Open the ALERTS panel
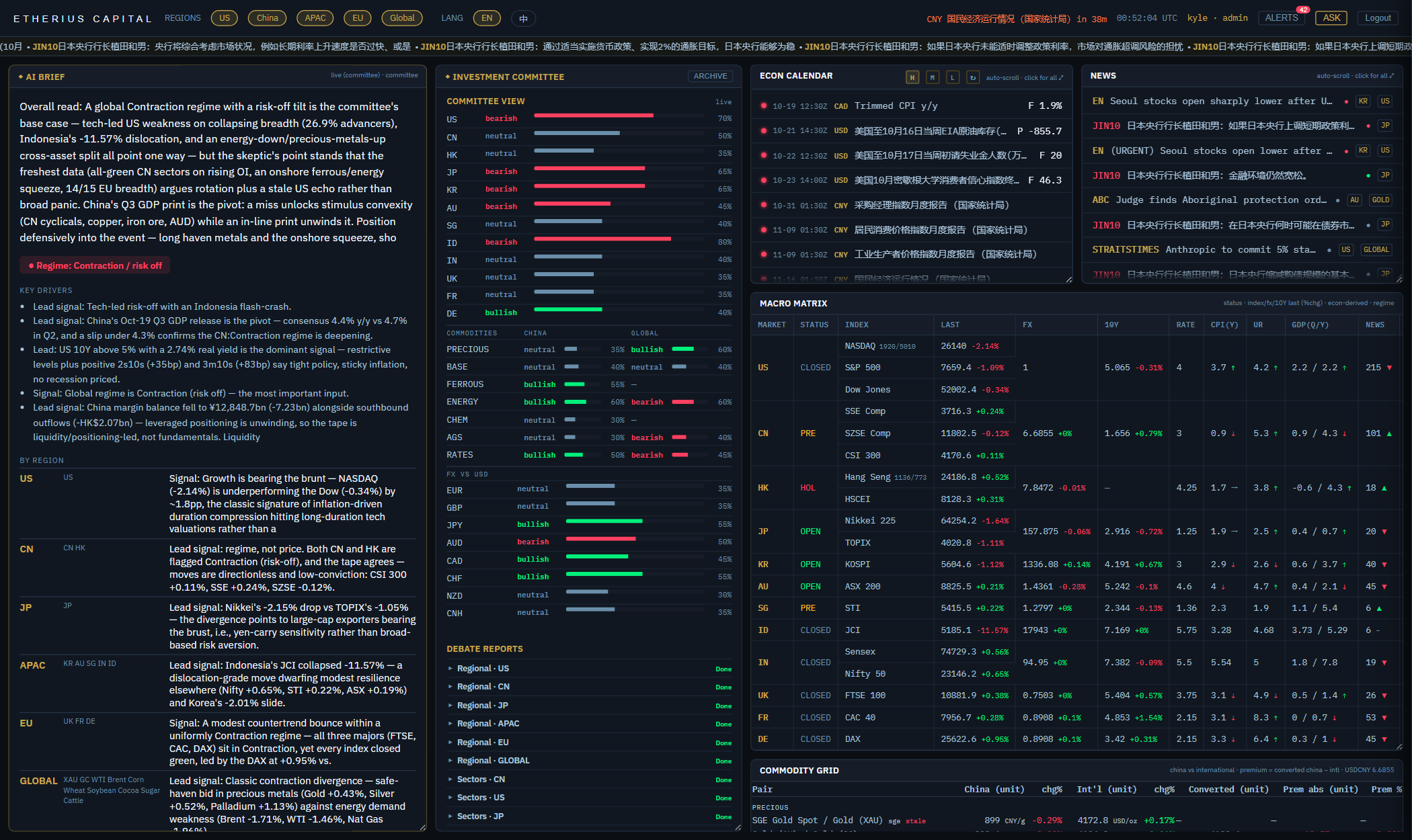This screenshot has height=840, width=1412. (1282, 18)
